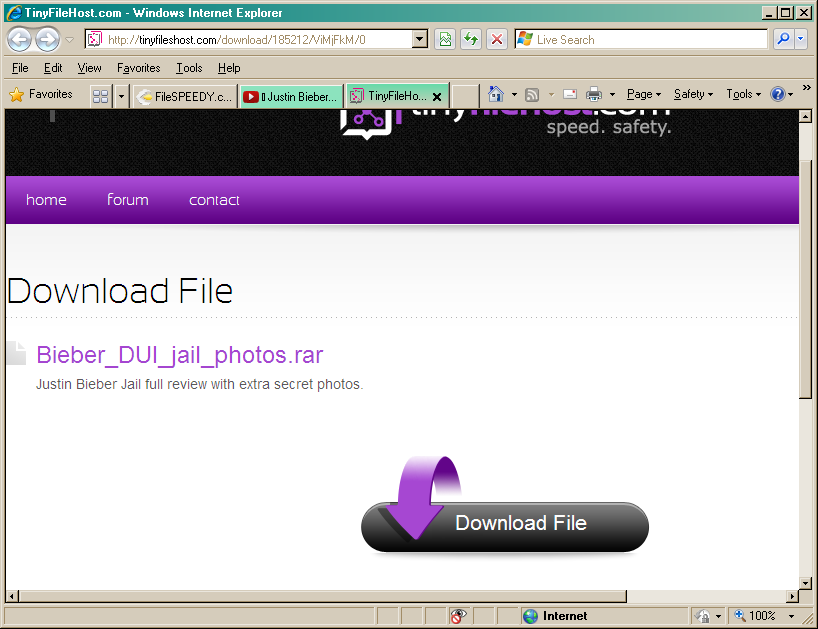818x629 pixels.
Task: Stop loading with the red X icon
Action: coord(497,39)
